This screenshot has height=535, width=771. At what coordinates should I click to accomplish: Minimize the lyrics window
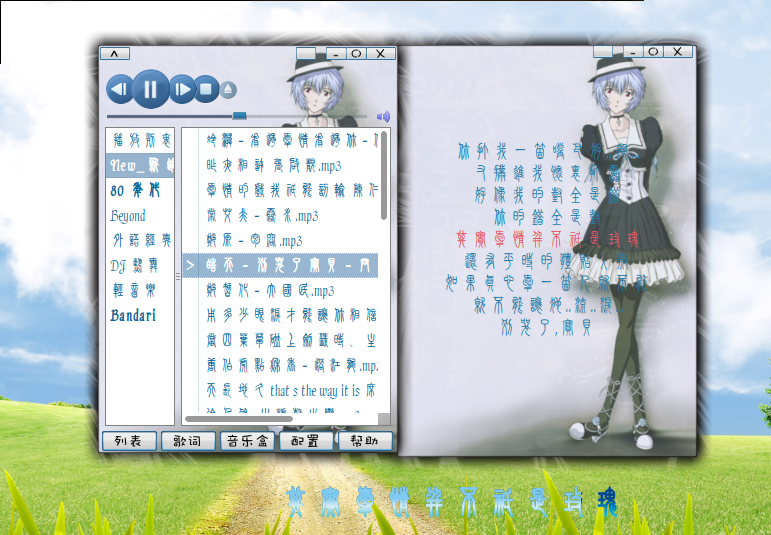click(633, 51)
